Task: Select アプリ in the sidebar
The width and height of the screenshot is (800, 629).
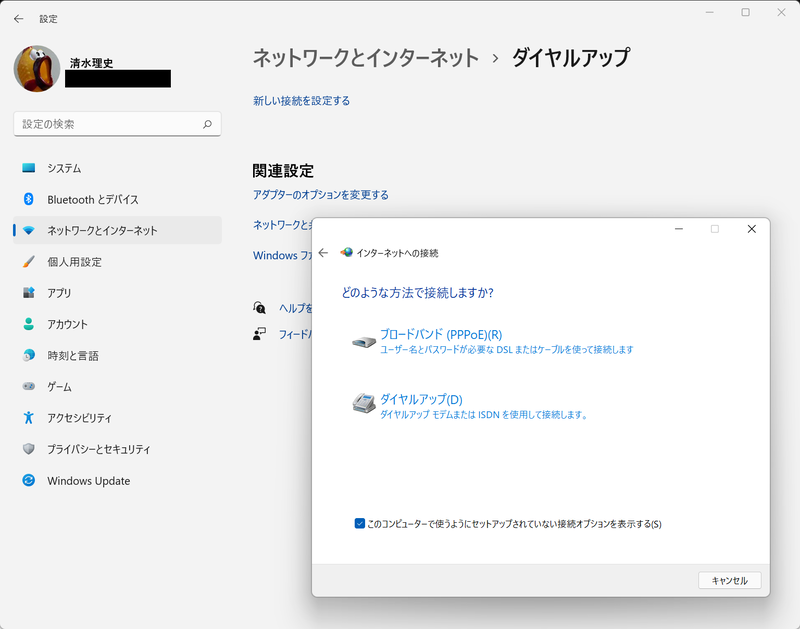Action: click(x=117, y=293)
